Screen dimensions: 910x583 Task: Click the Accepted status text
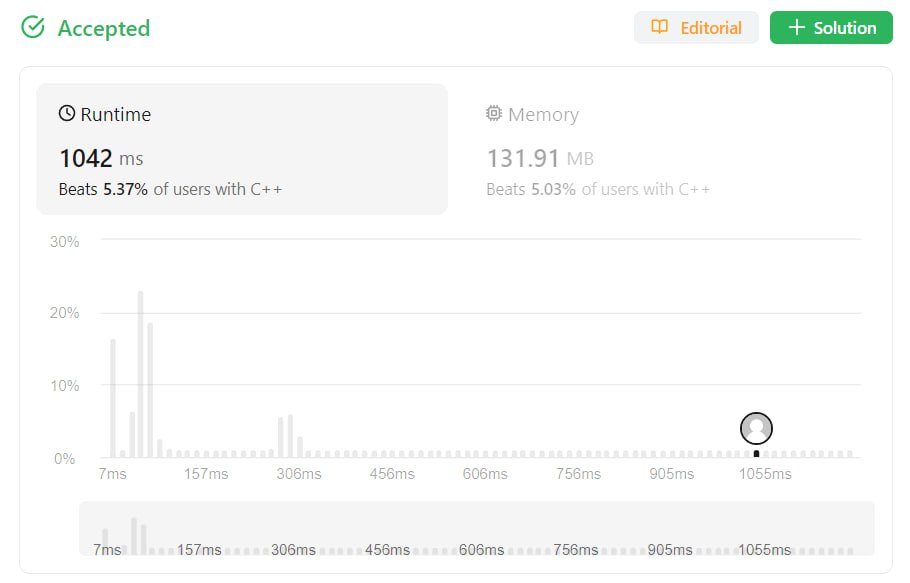tap(104, 28)
